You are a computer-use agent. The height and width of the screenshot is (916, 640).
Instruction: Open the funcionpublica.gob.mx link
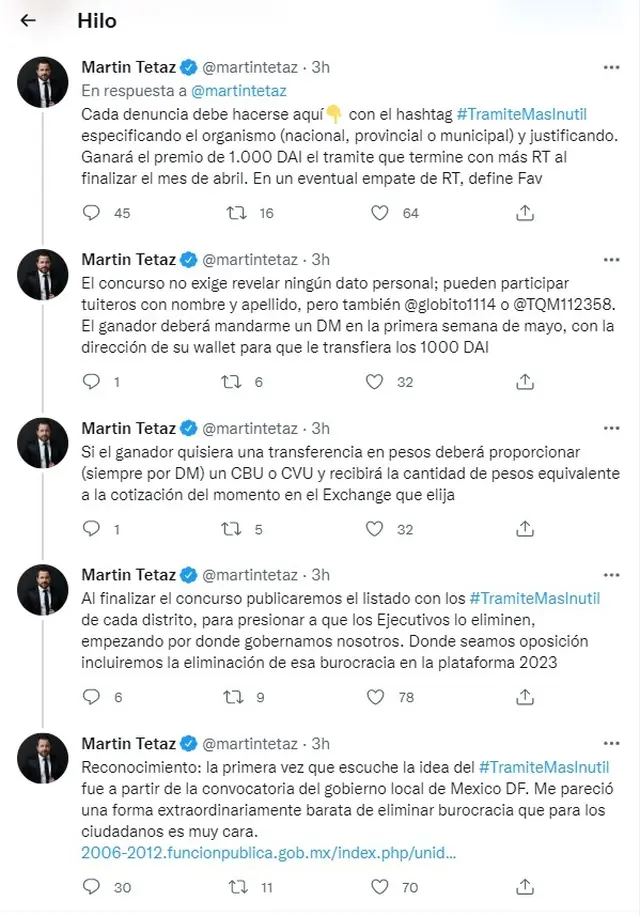269,853
